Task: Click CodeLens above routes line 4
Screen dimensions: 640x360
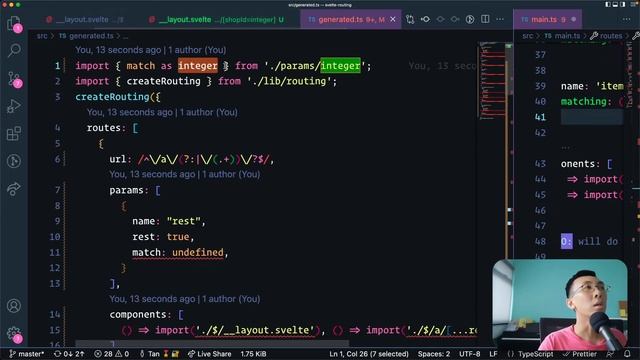Action: [x=162, y=112]
